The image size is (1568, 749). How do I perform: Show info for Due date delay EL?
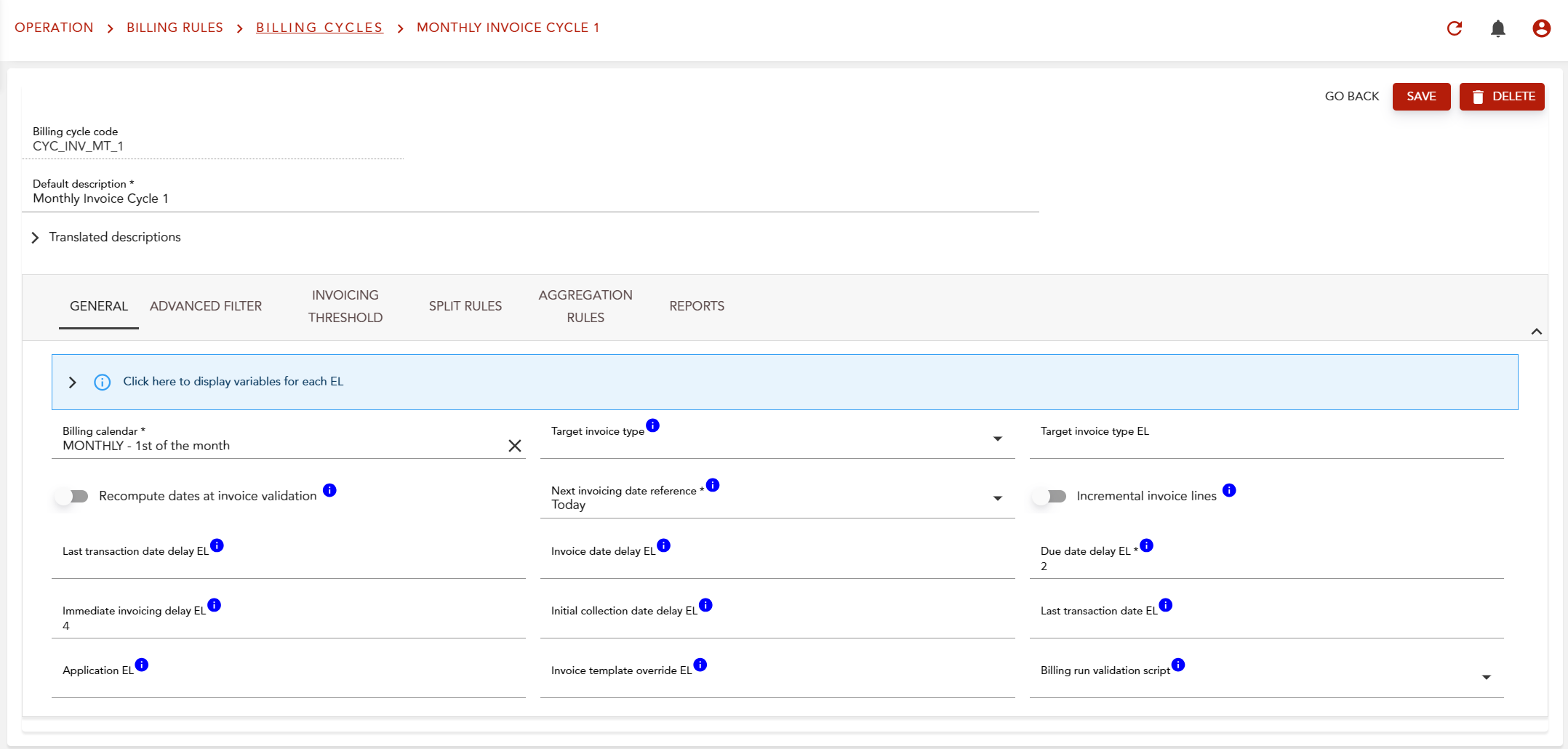[1146, 545]
